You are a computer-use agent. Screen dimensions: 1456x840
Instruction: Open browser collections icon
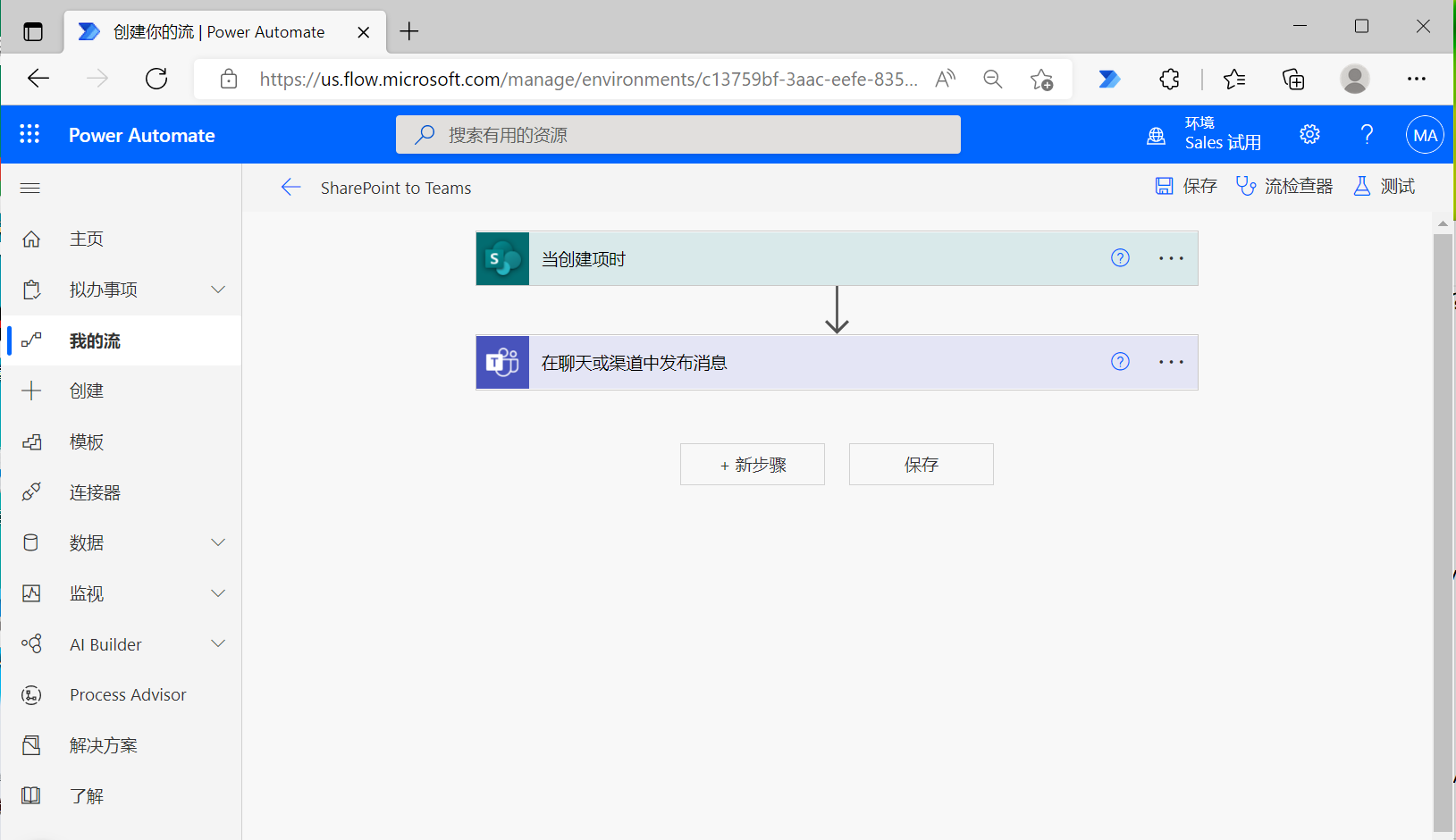tap(1293, 79)
